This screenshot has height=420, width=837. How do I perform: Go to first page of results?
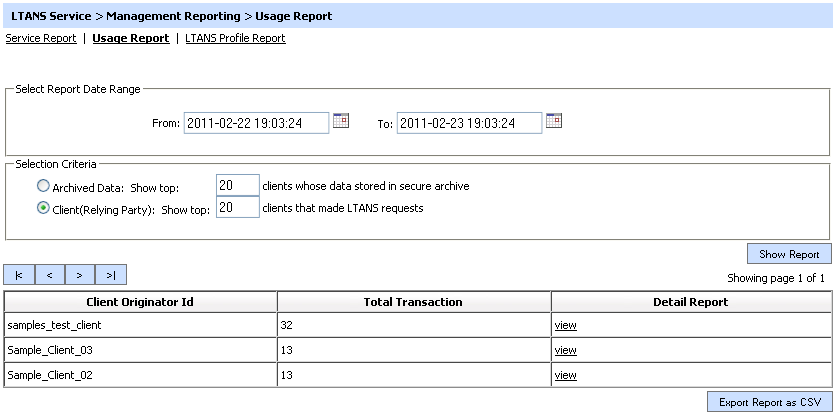19,275
